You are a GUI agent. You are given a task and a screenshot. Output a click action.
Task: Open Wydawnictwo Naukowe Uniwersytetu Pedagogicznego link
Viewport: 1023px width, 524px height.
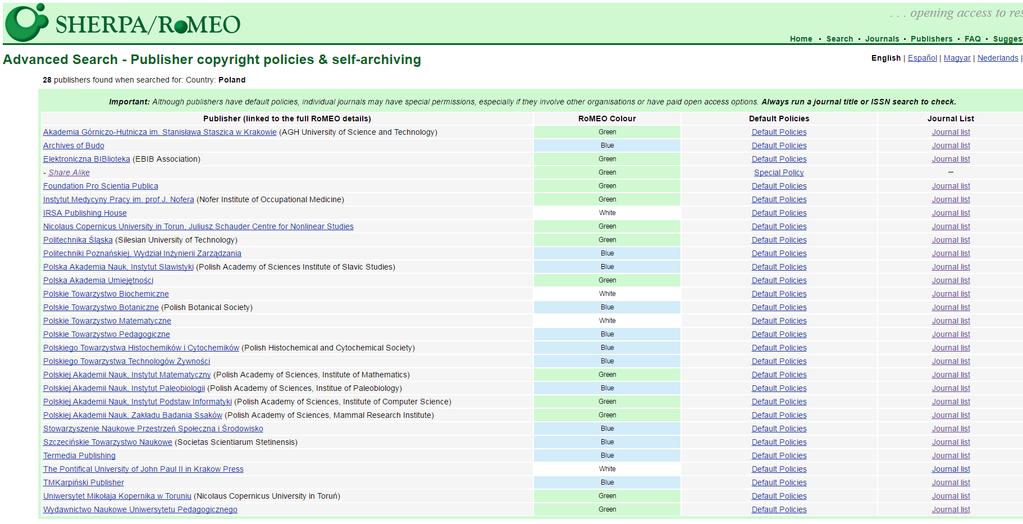(140, 510)
